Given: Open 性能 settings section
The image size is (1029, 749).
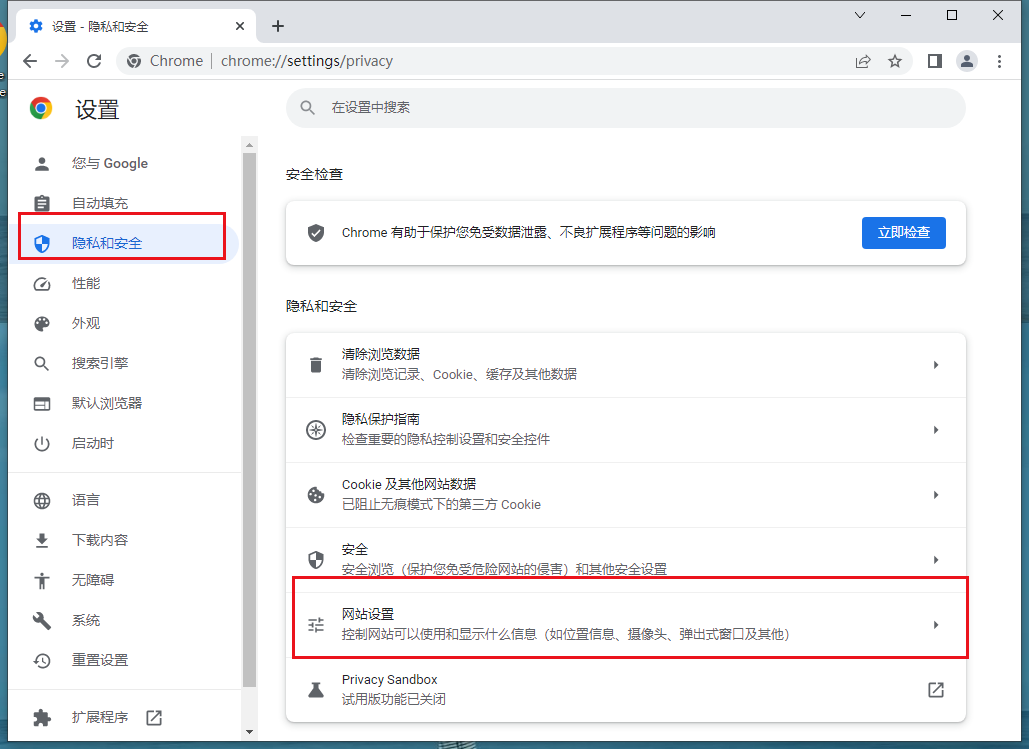Looking at the screenshot, I should [x=125, y=284].
